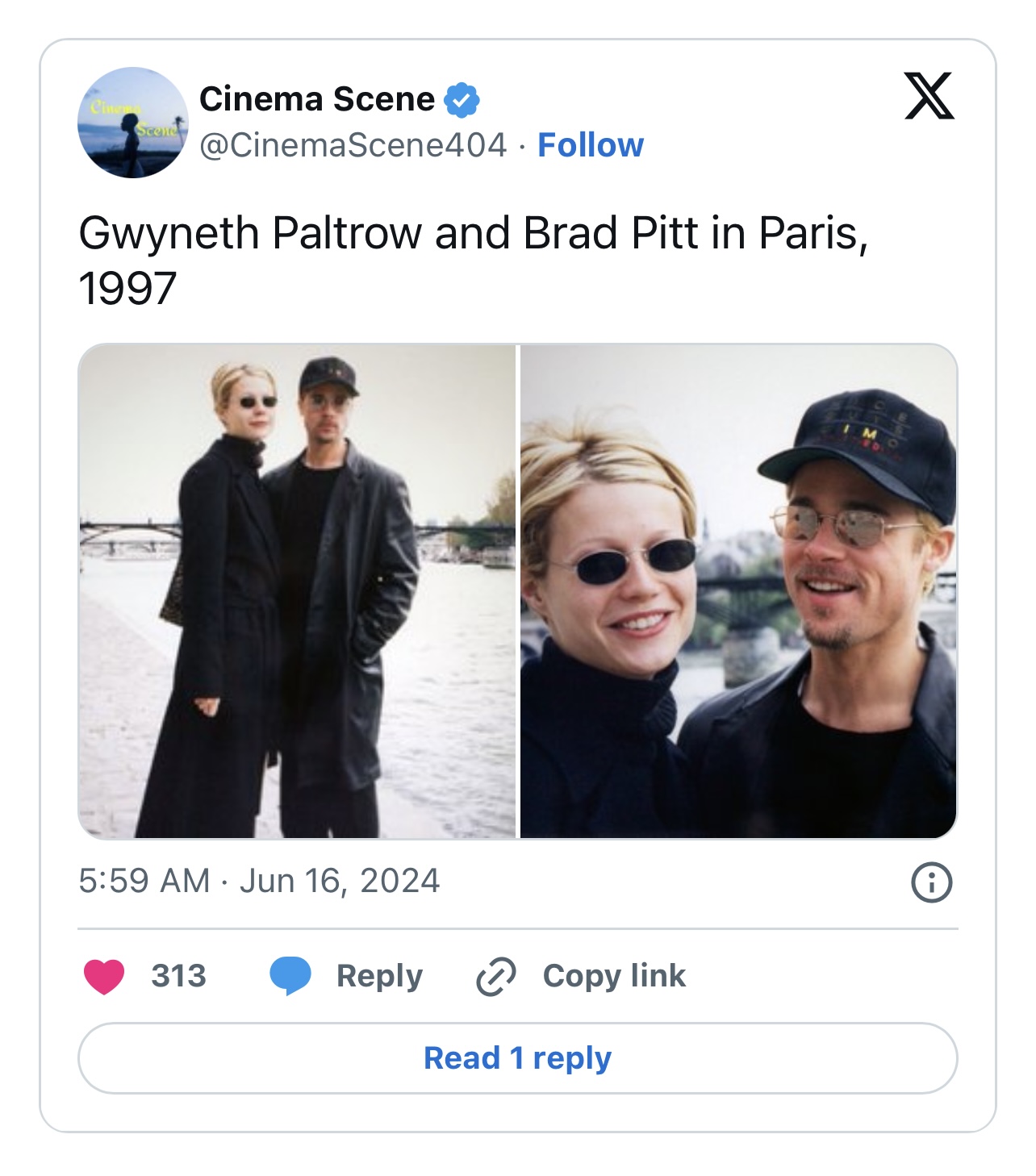Image resolution: width=1036 pixels, height=1176 pixels.
Task: Click the X logo icon
Action: tap(929, 96)
